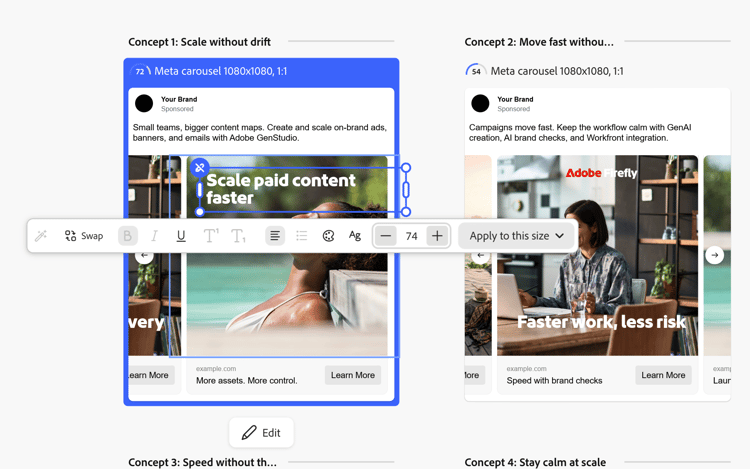Viewport: 750px width, 469px height.
Task: Click the Edit button below Concept 1
Action: pyautogui.click(x=261, y=433)
